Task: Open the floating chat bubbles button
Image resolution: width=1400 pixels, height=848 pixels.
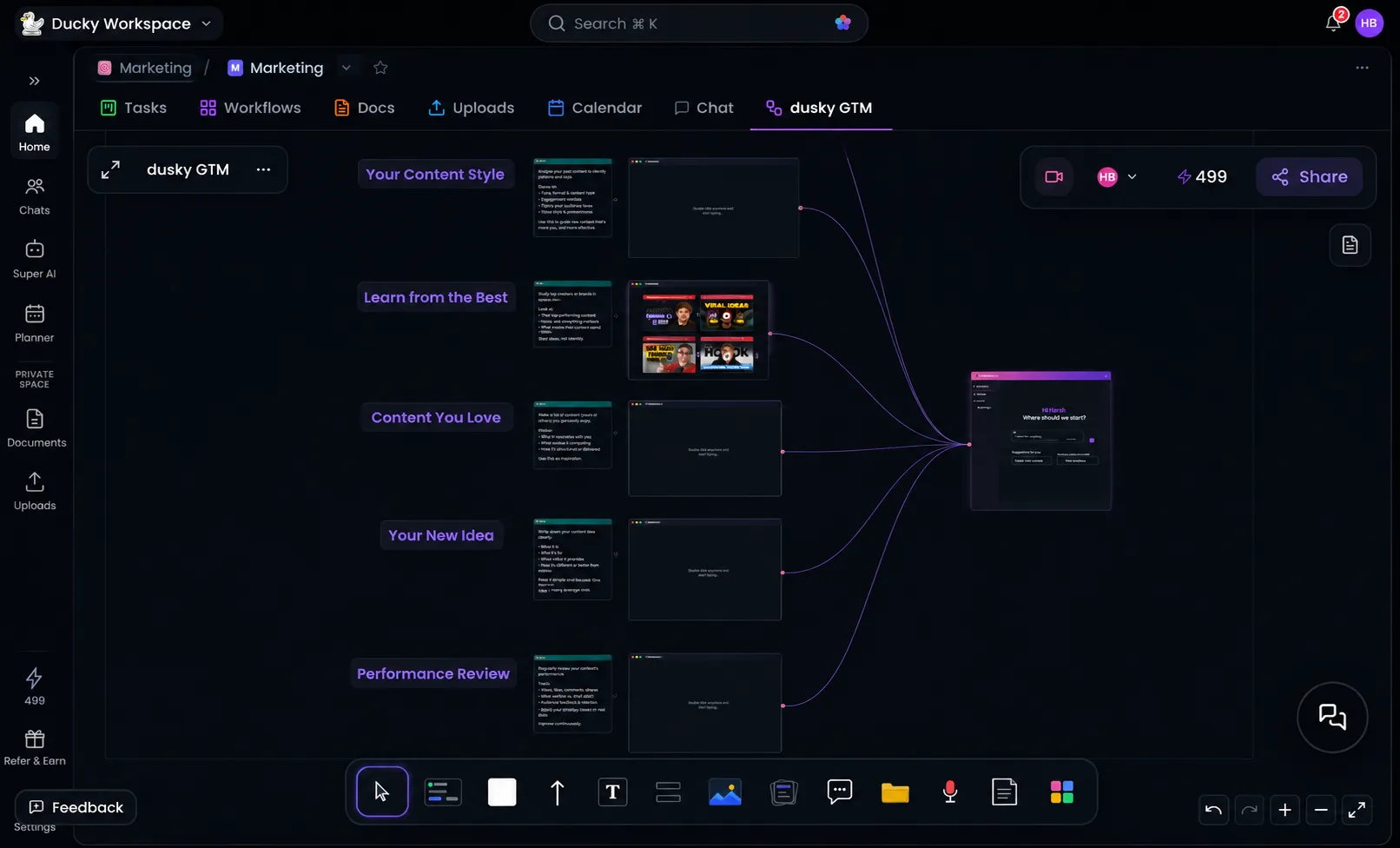Action: tap(1332, 717)
